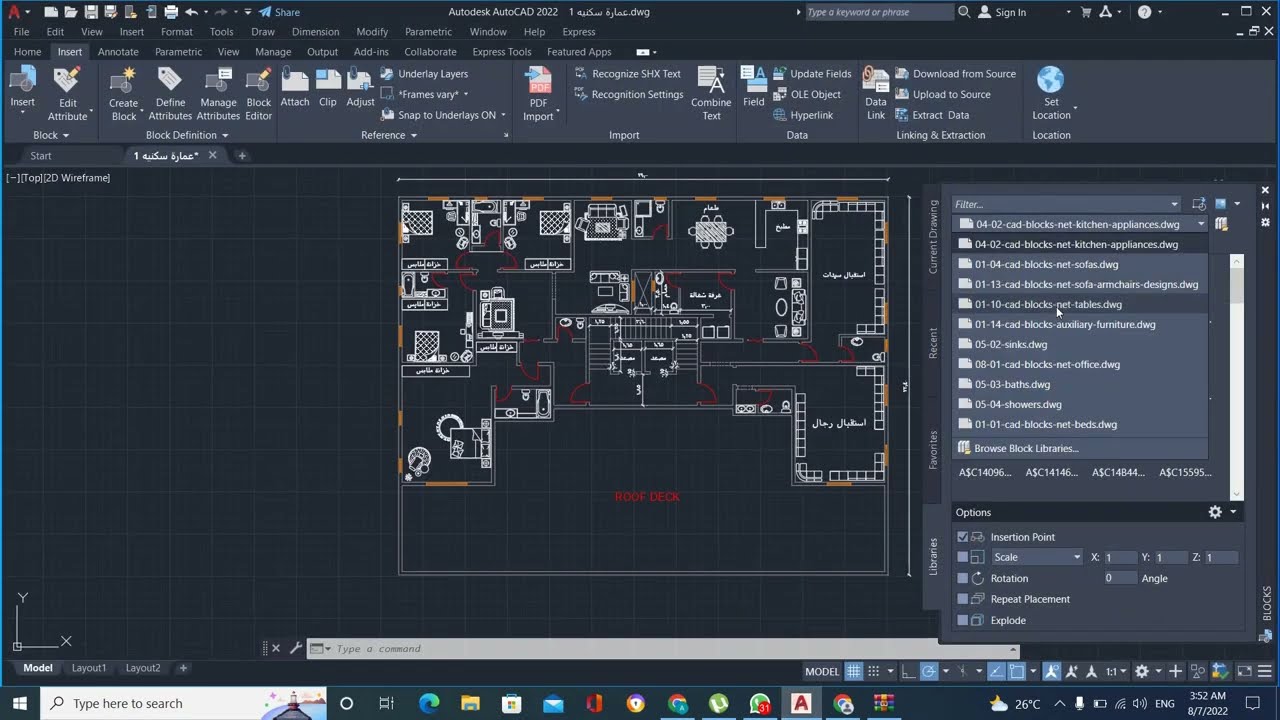Open the Manage Attributes tool
Image resolution: width=1280 pixels, height=720 pixels.
tap(218, 94)
